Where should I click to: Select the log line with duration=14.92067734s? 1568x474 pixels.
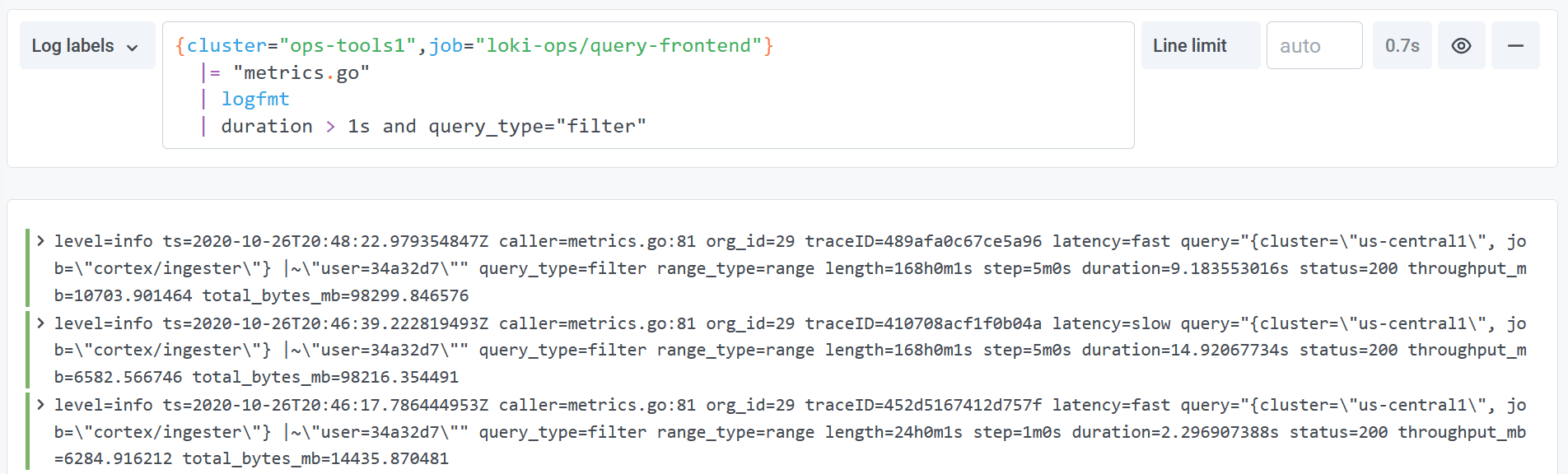pos(1184,351)
